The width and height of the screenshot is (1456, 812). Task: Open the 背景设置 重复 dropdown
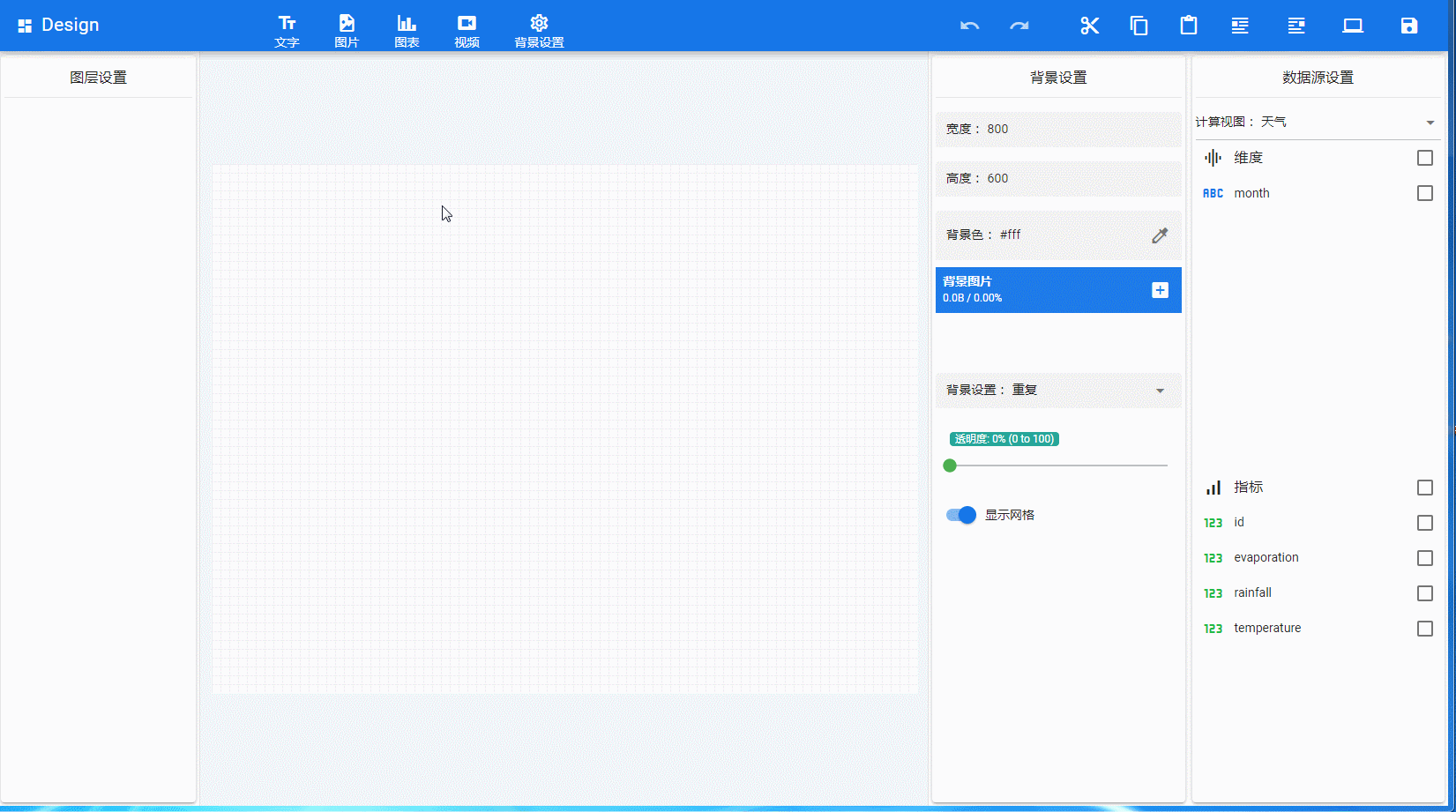click(x=1058, y=390)
